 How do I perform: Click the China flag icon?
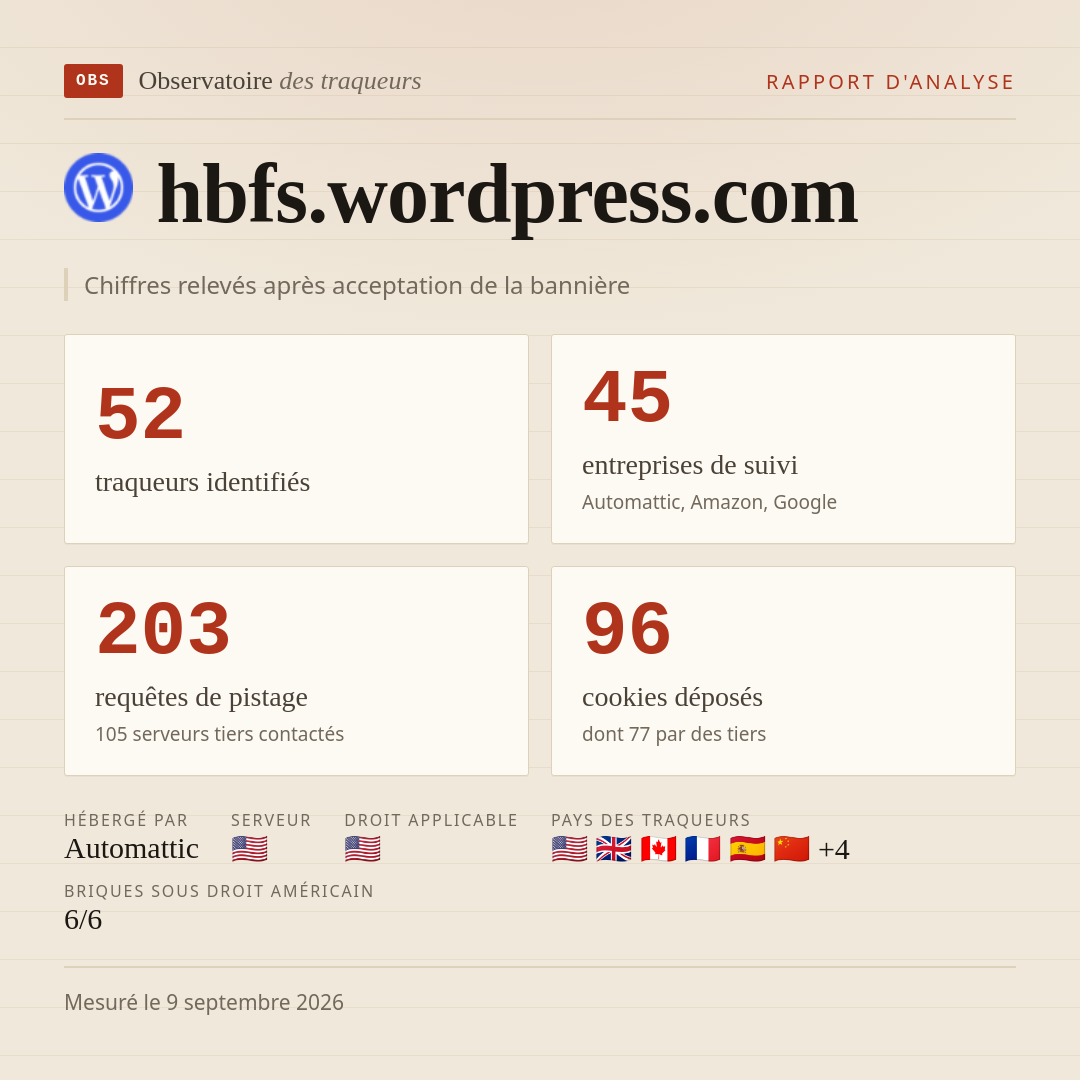pyautogui.click(x=791, y=849)
